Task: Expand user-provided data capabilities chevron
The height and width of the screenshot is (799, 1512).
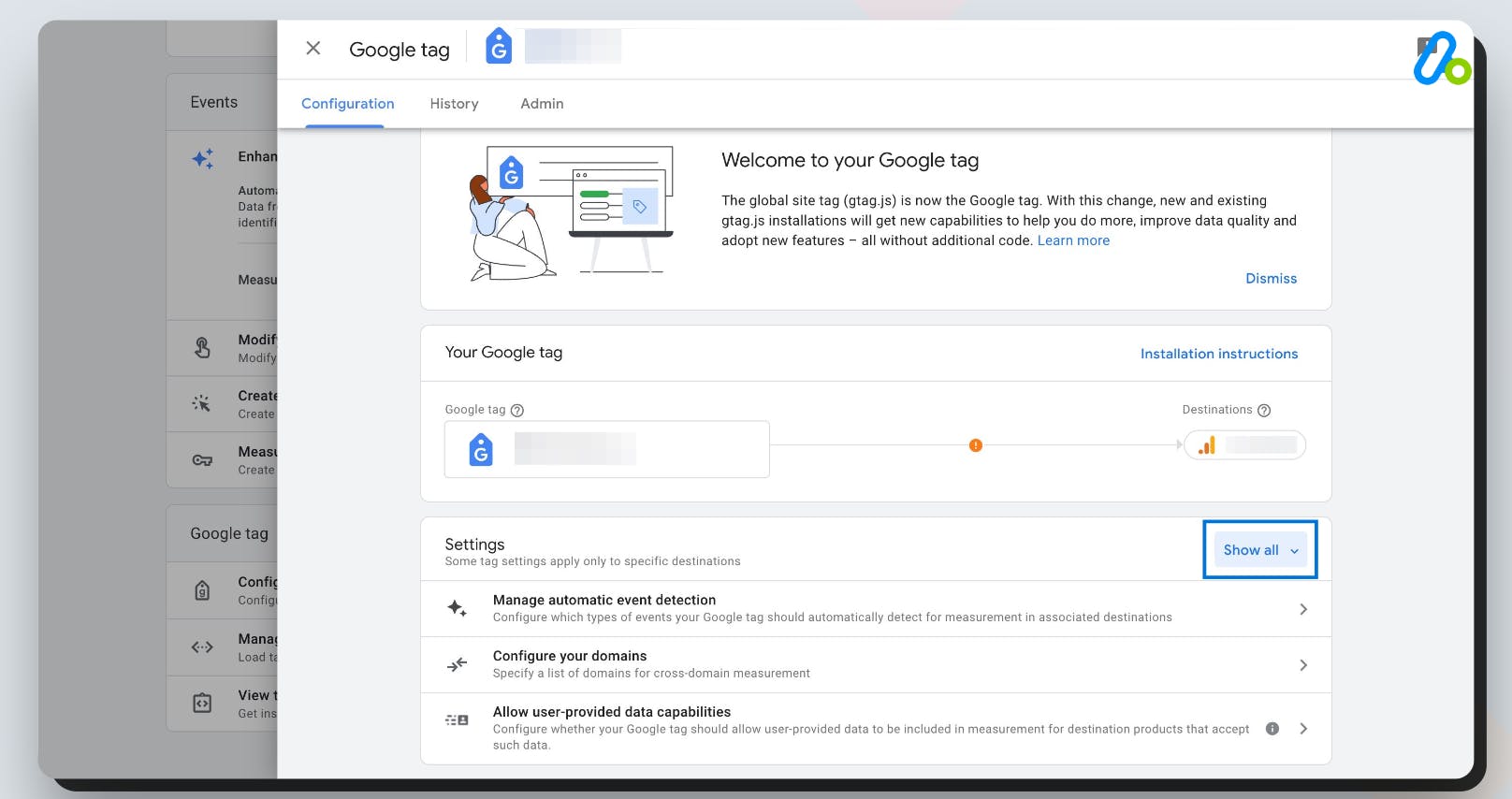Action: (x=1303, y=729)
